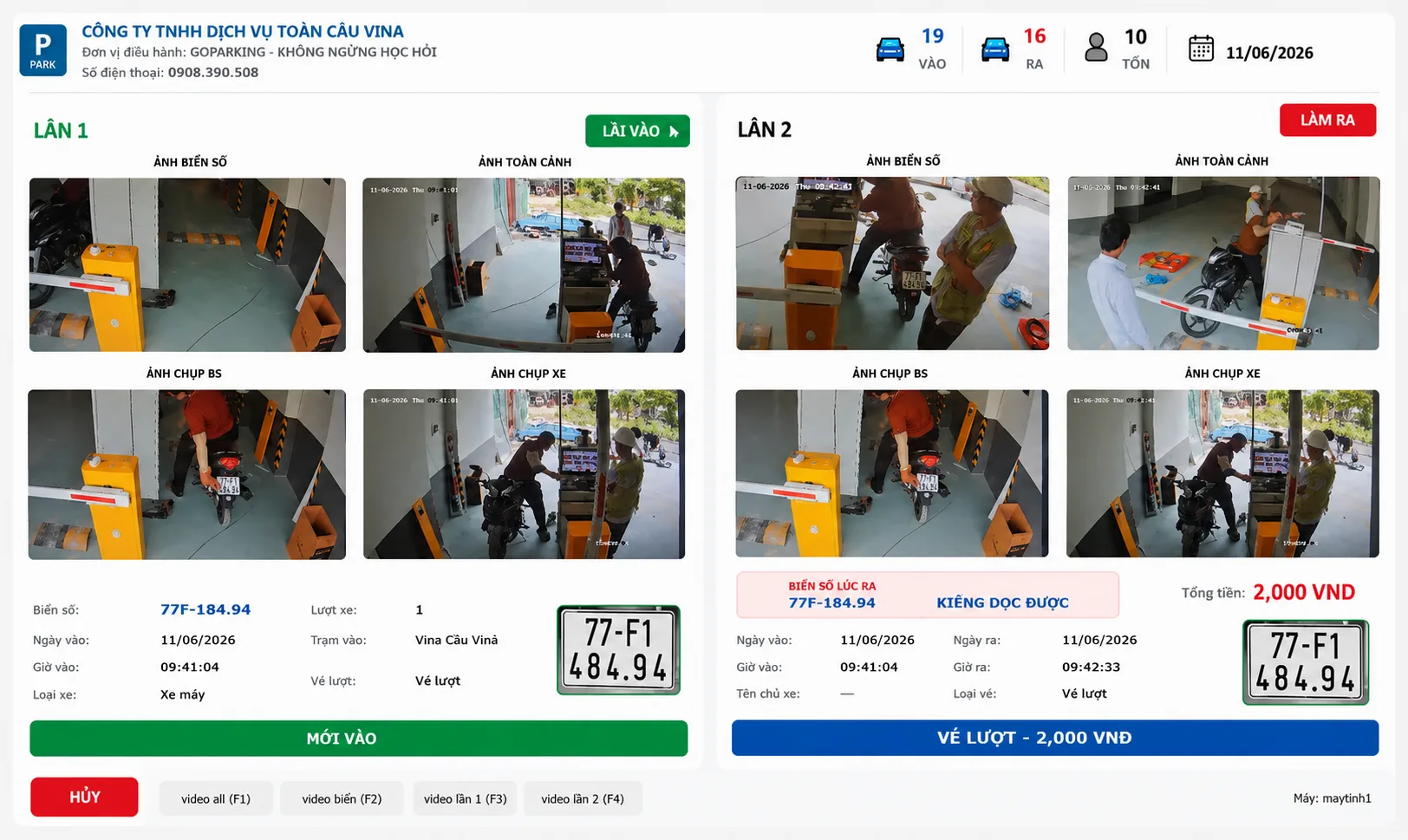
Task: Click LÀN 1 Vé lượt ticket value
Action: click(x=438, y=681)
